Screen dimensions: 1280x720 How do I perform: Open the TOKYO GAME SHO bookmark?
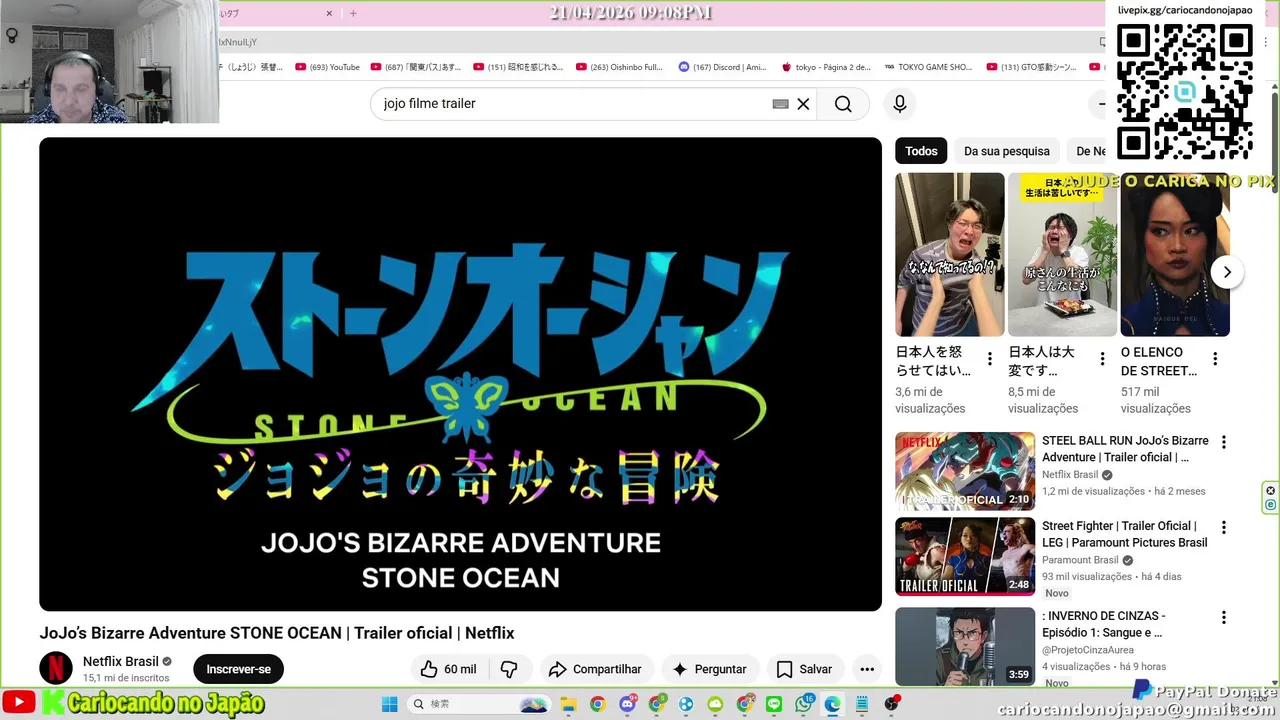click(x=928, y=67)
